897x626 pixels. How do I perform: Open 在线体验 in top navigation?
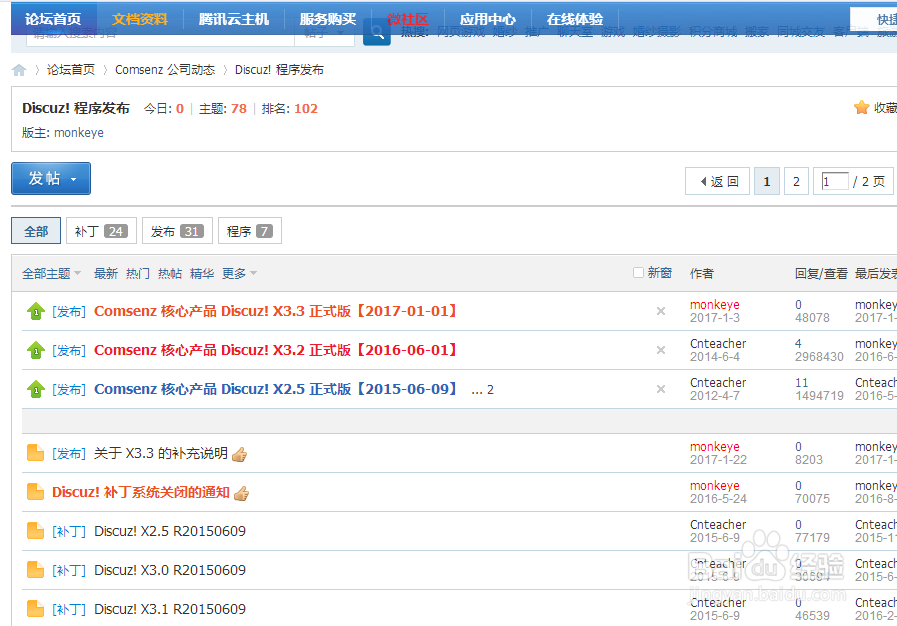(x=574, y=19)
